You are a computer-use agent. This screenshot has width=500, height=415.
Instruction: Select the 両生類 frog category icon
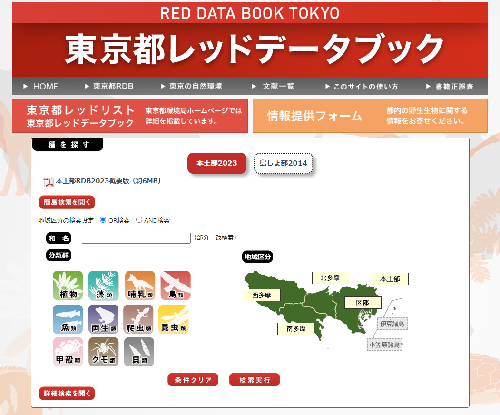tap(103, 319)
